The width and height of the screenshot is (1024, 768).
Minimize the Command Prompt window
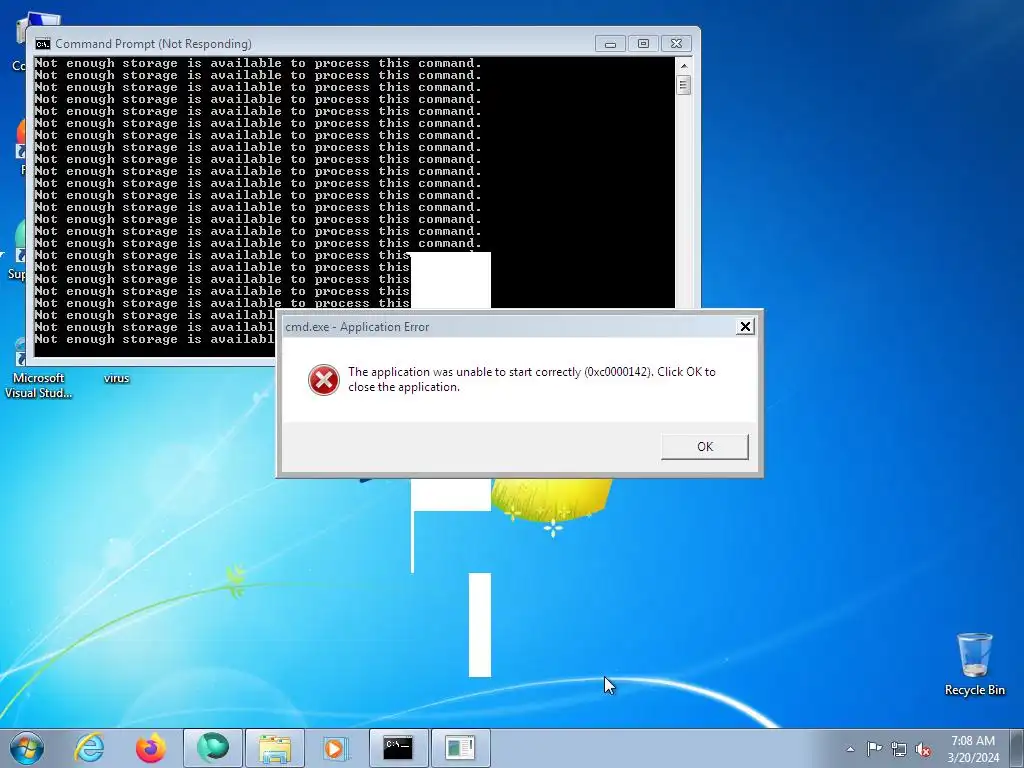pos(610,44)
